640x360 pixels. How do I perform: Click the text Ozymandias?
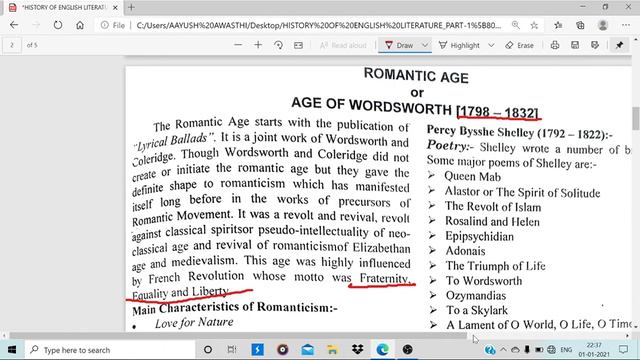[x=476, y=296]
